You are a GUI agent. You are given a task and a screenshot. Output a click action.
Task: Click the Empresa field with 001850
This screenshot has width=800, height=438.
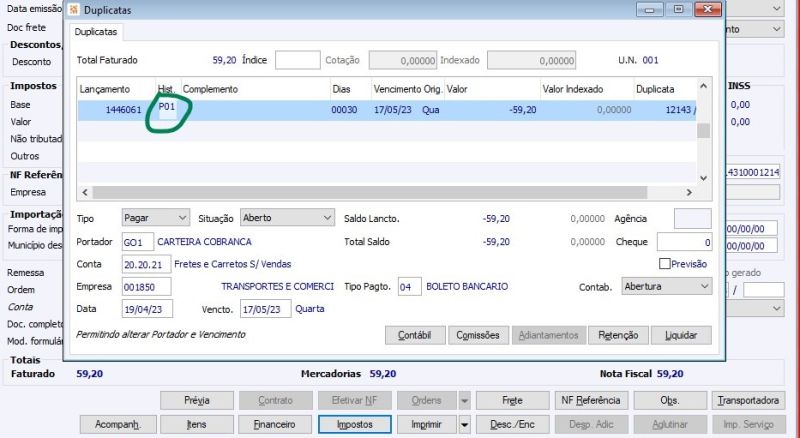click(x=146, y=287)
